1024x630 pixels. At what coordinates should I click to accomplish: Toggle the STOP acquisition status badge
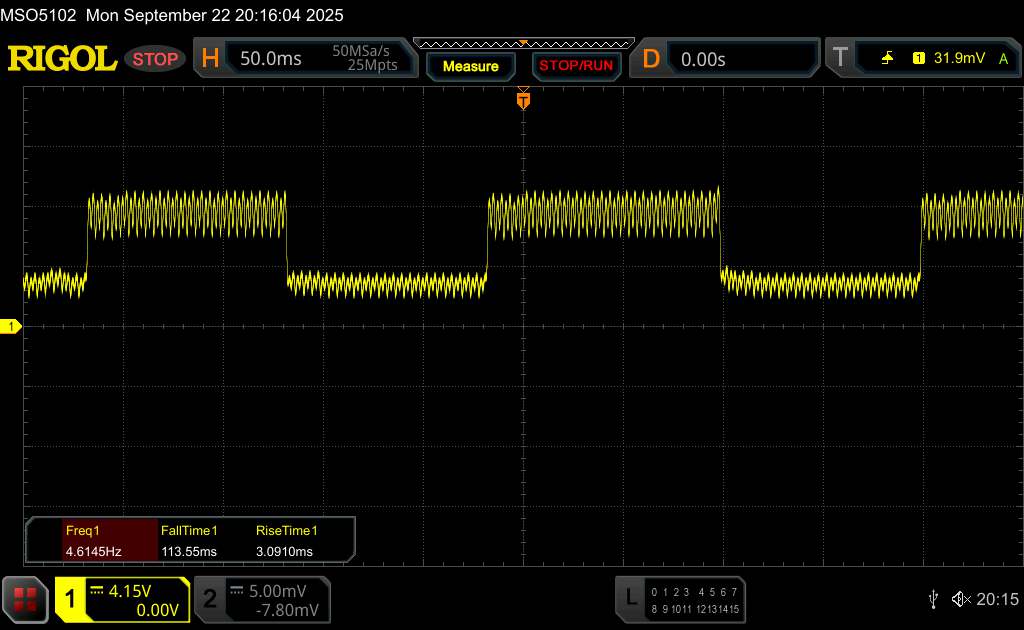(x=156, y=59)
